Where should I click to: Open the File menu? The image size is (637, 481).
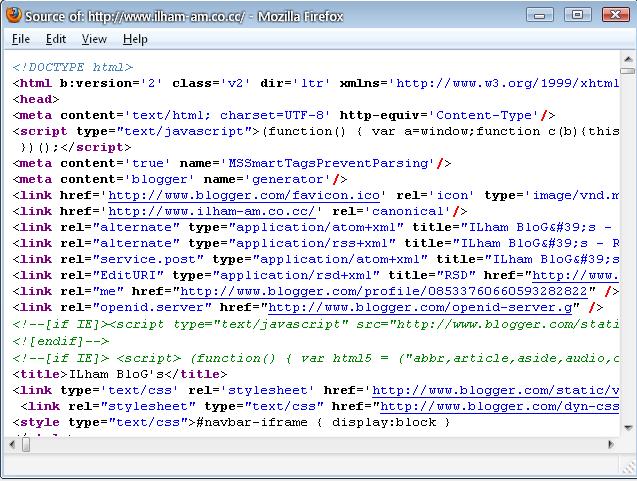[21, 39]
